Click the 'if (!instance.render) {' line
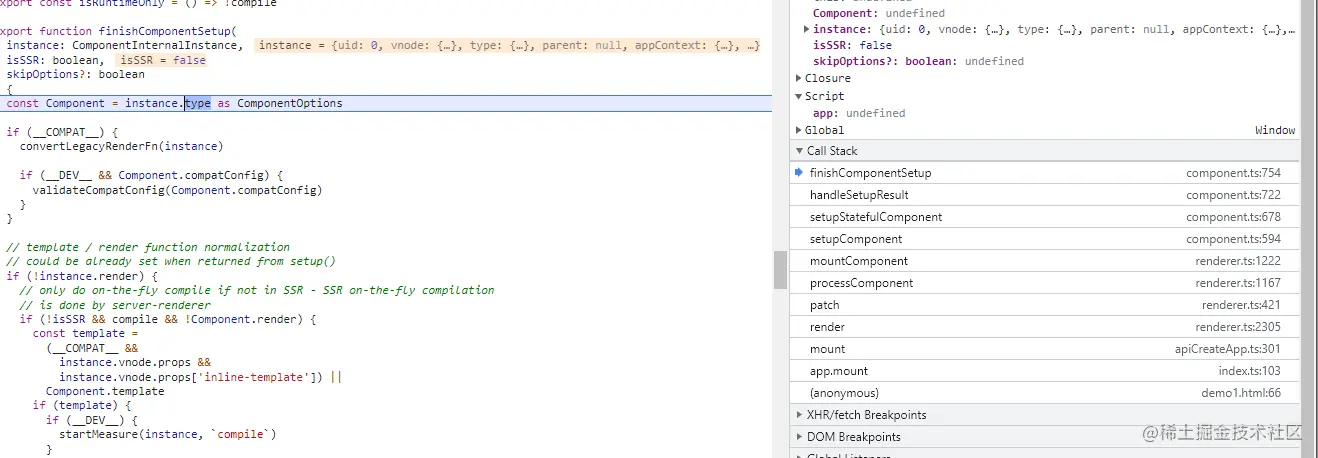 82,276
